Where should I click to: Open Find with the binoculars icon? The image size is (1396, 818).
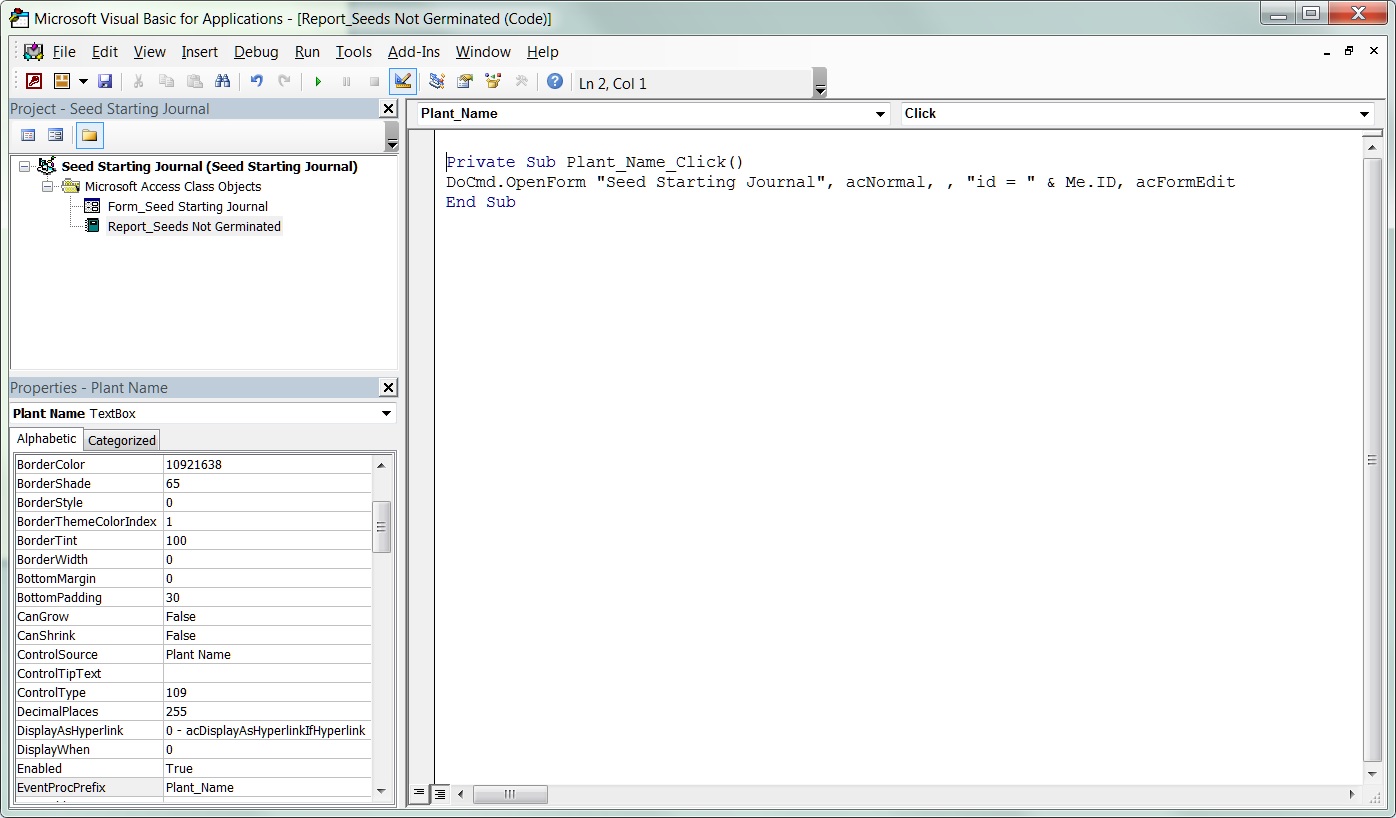[x=222, y=82]
